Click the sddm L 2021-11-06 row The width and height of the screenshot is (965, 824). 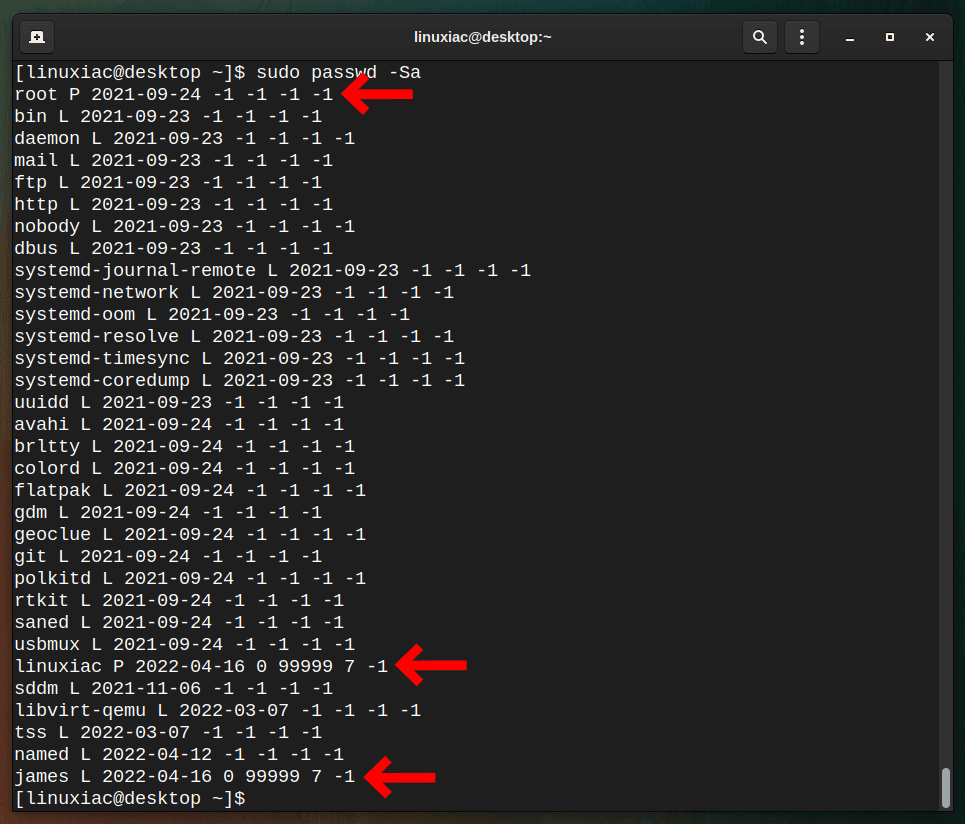[174, 689]
